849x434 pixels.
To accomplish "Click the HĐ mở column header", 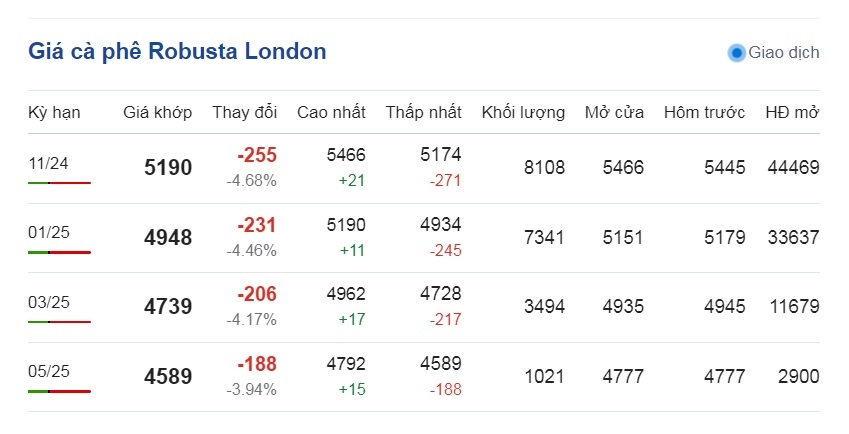I will coord(792,112).
